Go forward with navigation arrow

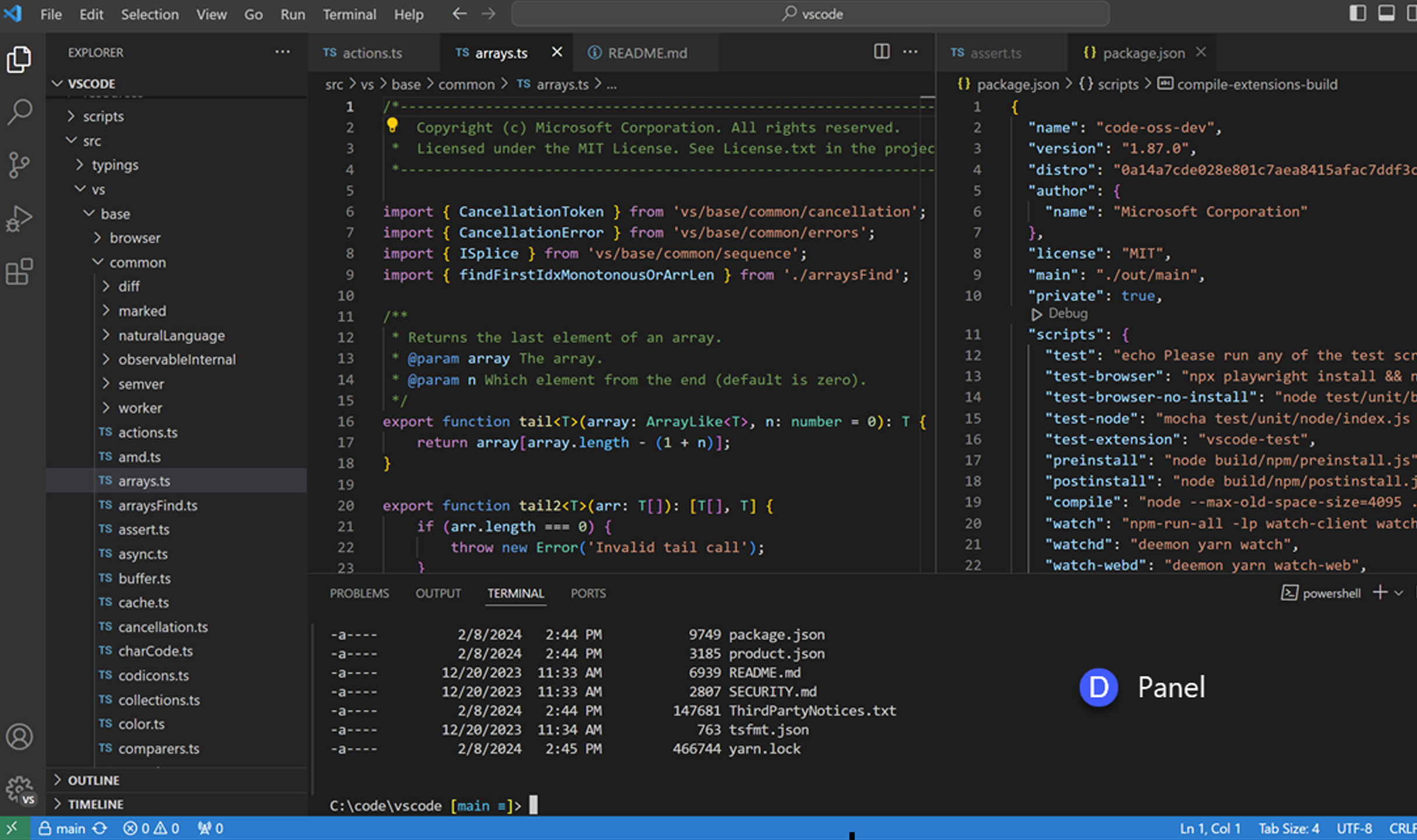pos(488,13)
